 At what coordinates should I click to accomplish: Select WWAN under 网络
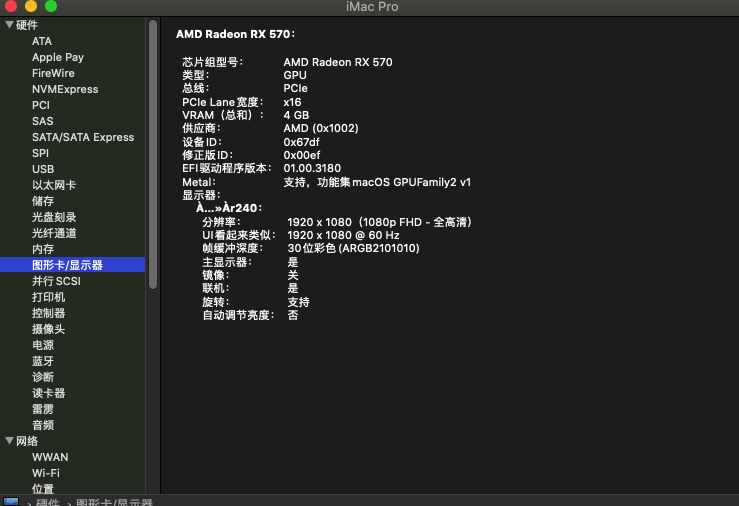click(50, 457)
